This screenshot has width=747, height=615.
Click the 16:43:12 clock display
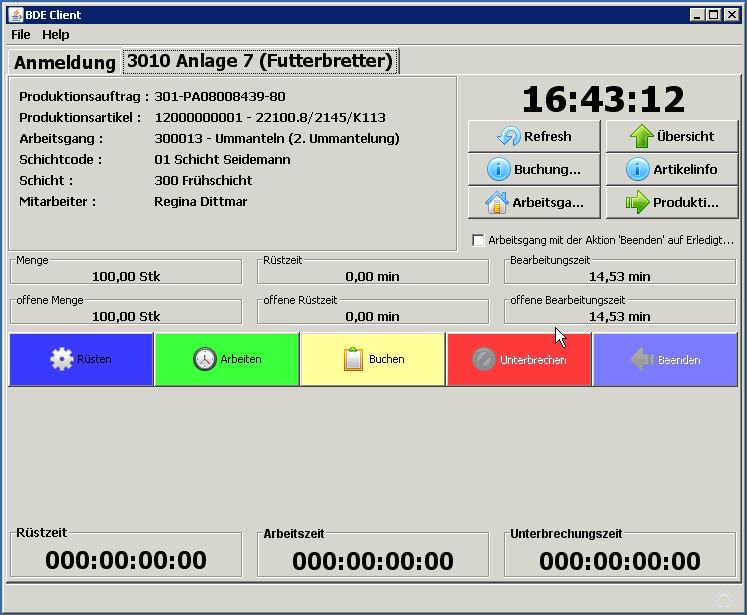point(603,99)
